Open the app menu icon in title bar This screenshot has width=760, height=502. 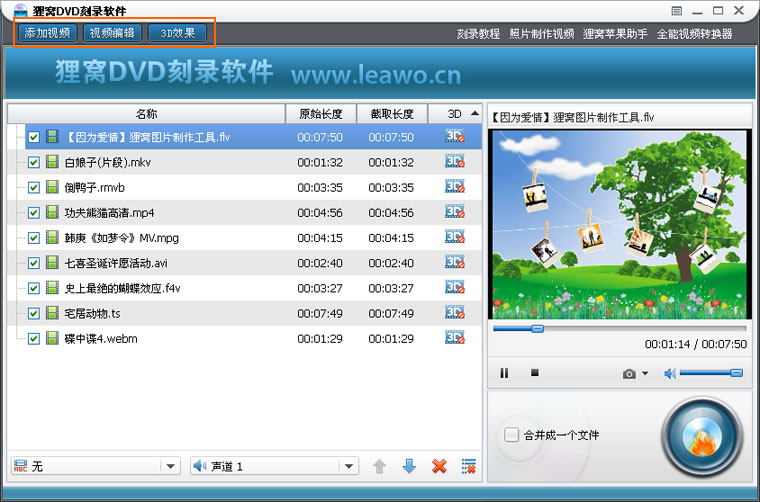point(677,11)
